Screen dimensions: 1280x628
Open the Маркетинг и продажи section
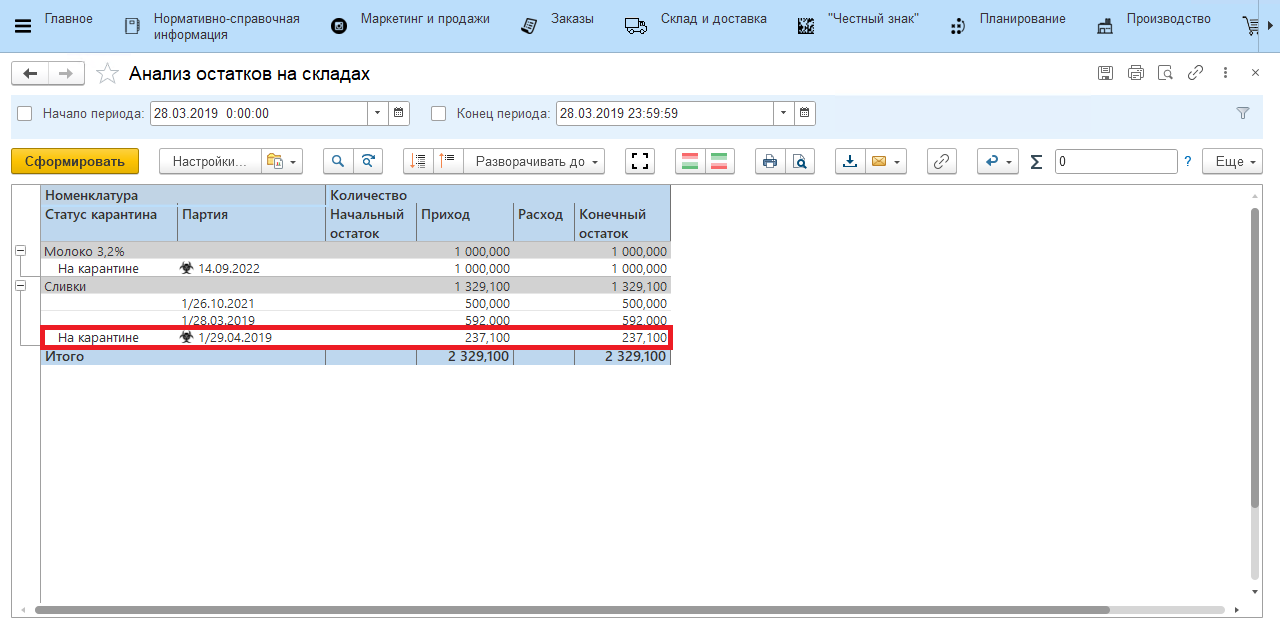(425, 19)
